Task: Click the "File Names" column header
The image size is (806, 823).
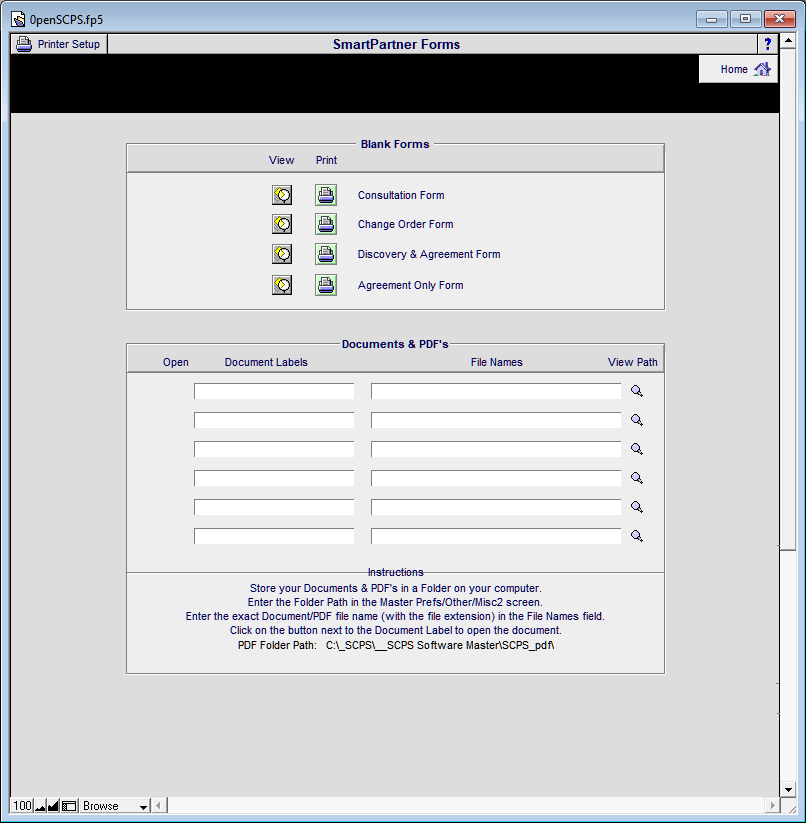Action: click(496, 362)
